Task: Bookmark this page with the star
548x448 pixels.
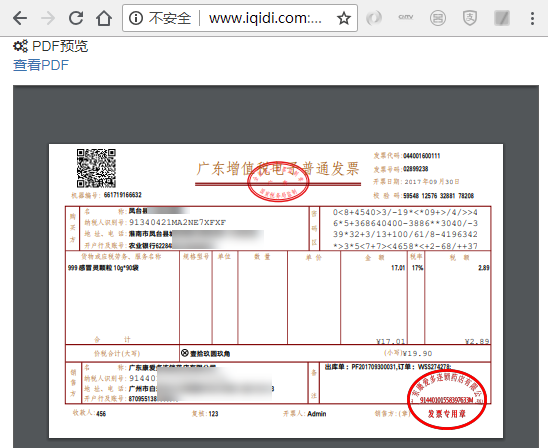Action: point(344,18)
